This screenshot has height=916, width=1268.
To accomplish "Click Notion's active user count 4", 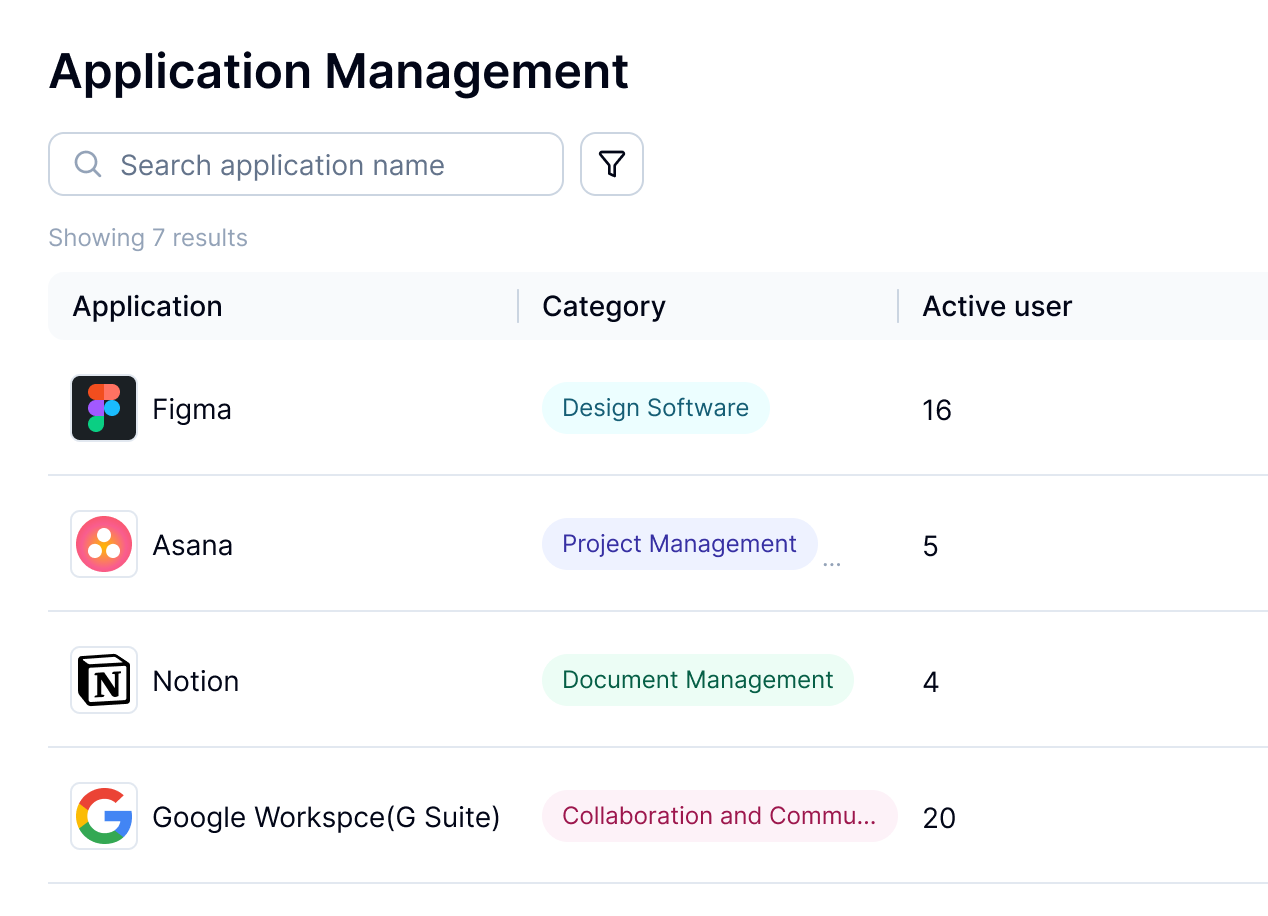I will click(x=930, y=682).
